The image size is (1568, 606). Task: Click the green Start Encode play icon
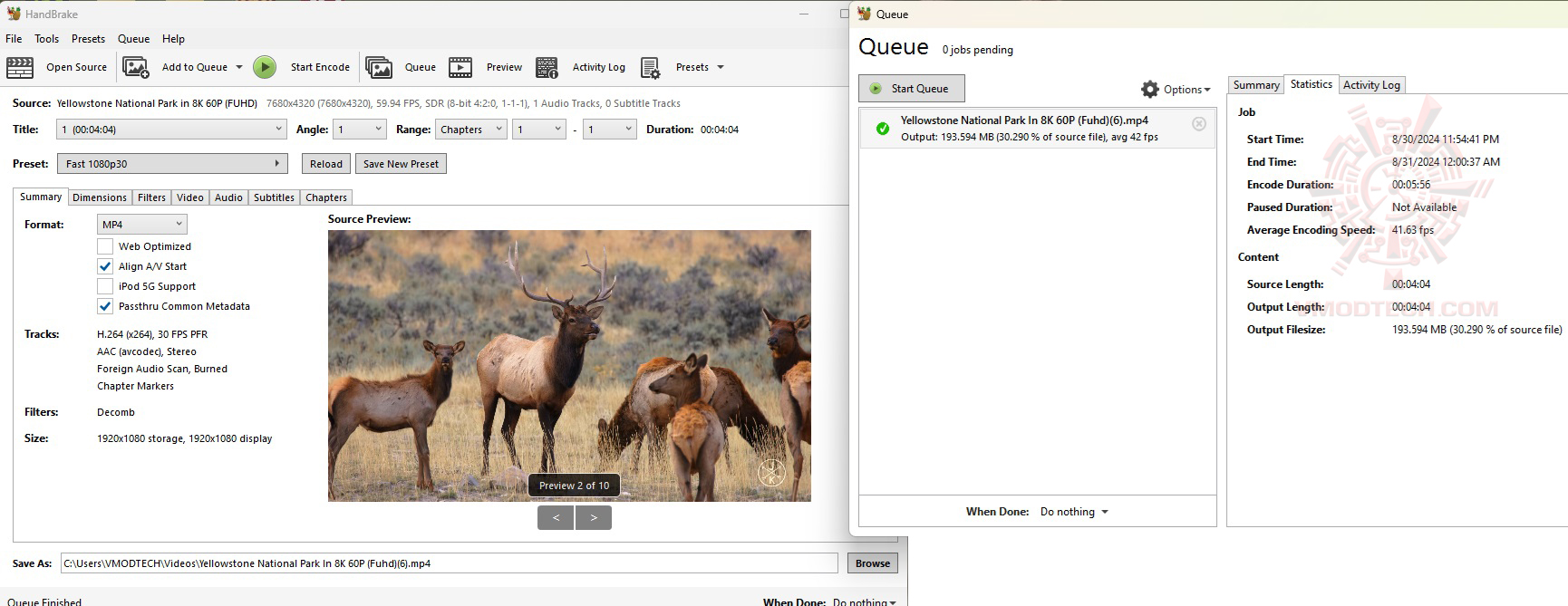265,67
